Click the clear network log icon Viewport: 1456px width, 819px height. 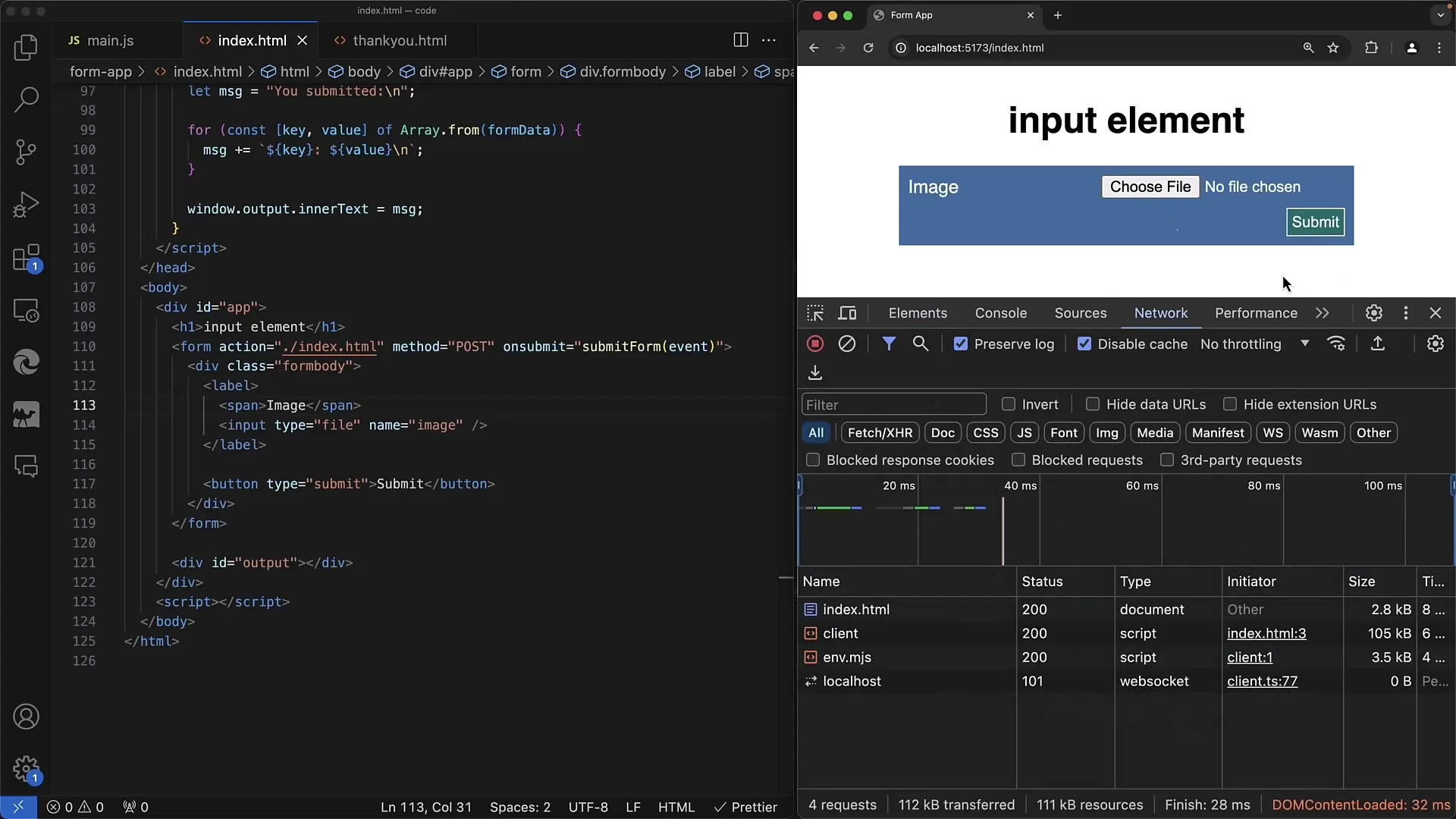(x=846, y=343)
